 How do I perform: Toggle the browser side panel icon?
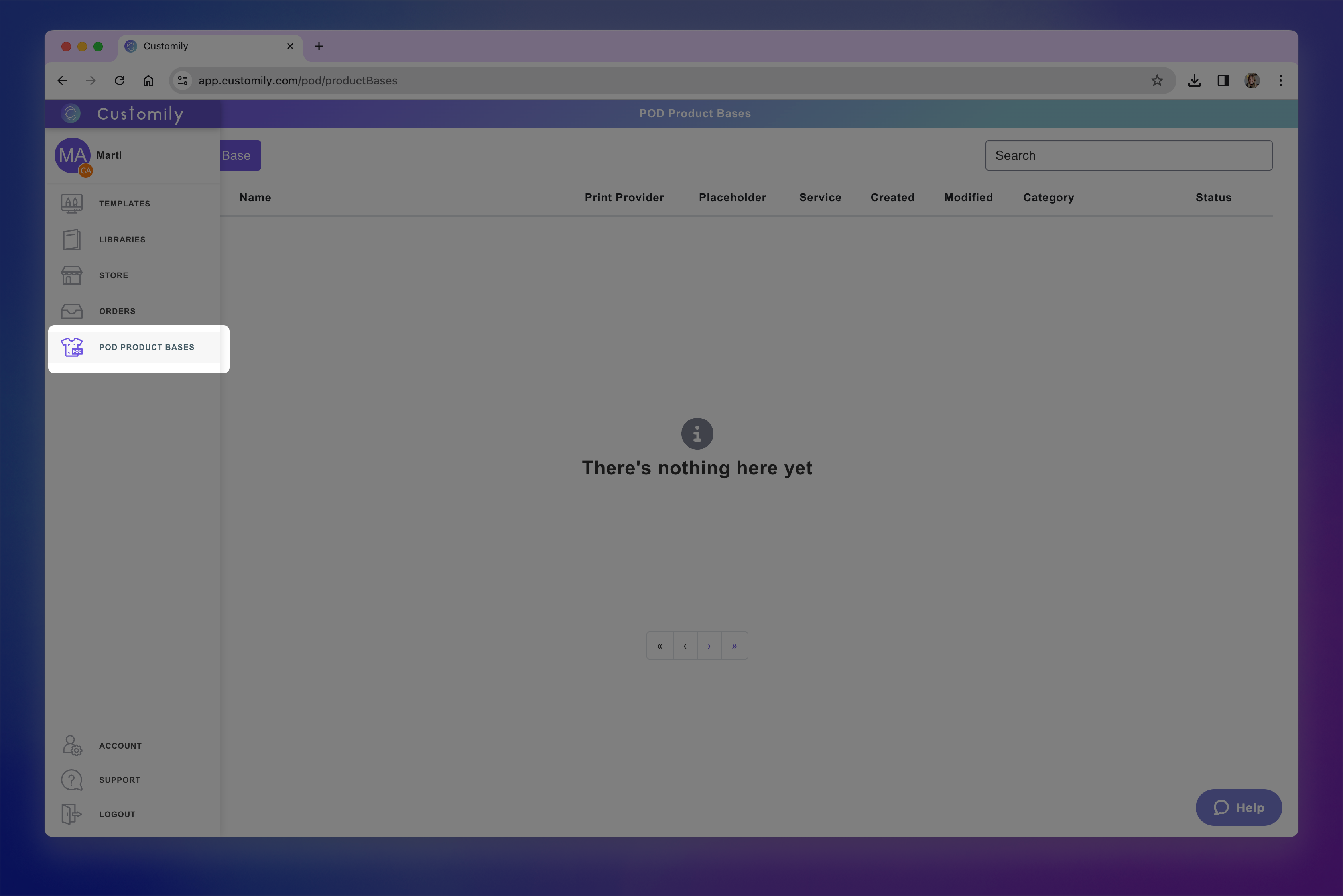tap(1223, 81)
